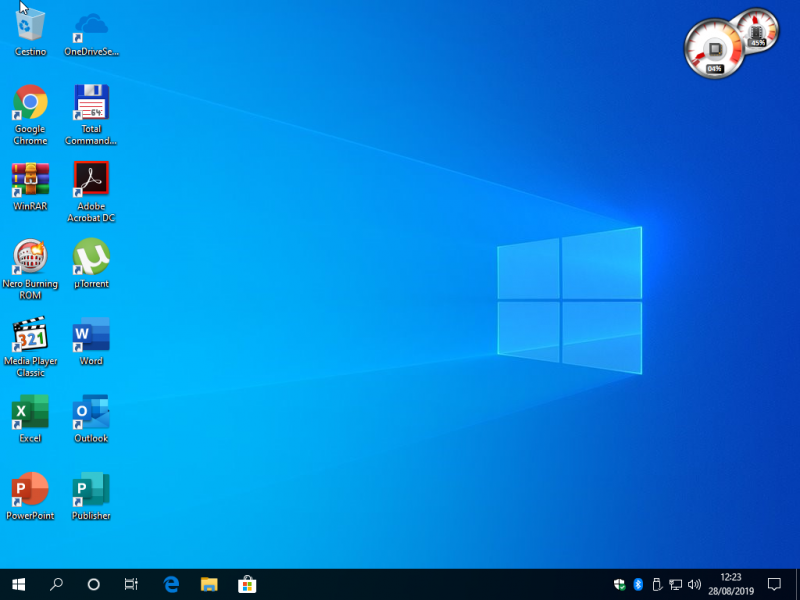Open the Start menu
Viewport: 800px width, 600px height.
tap(17, 584)
